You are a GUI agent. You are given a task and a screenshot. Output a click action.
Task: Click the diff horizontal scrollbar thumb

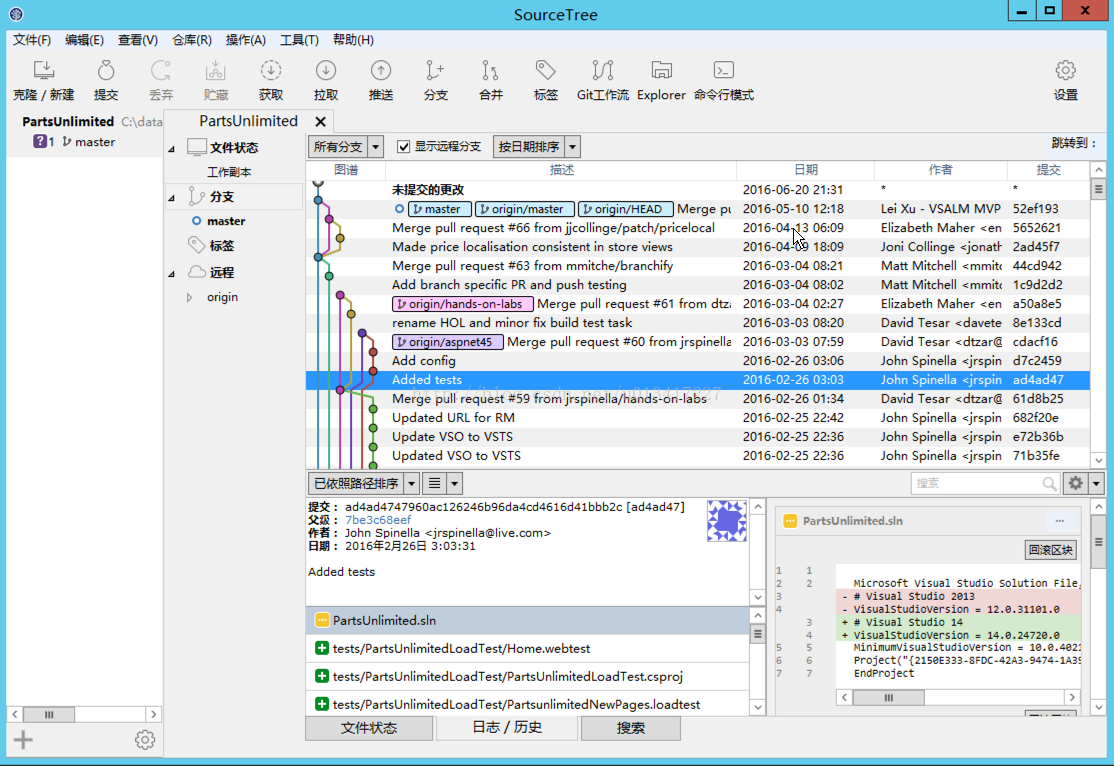click(x=888, y=698)
